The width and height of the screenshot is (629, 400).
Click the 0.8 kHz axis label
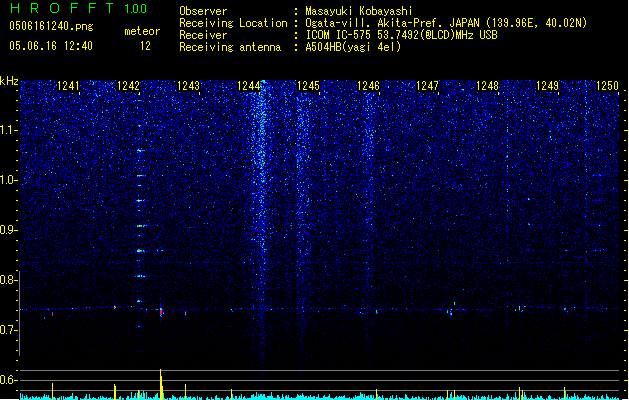8,280
